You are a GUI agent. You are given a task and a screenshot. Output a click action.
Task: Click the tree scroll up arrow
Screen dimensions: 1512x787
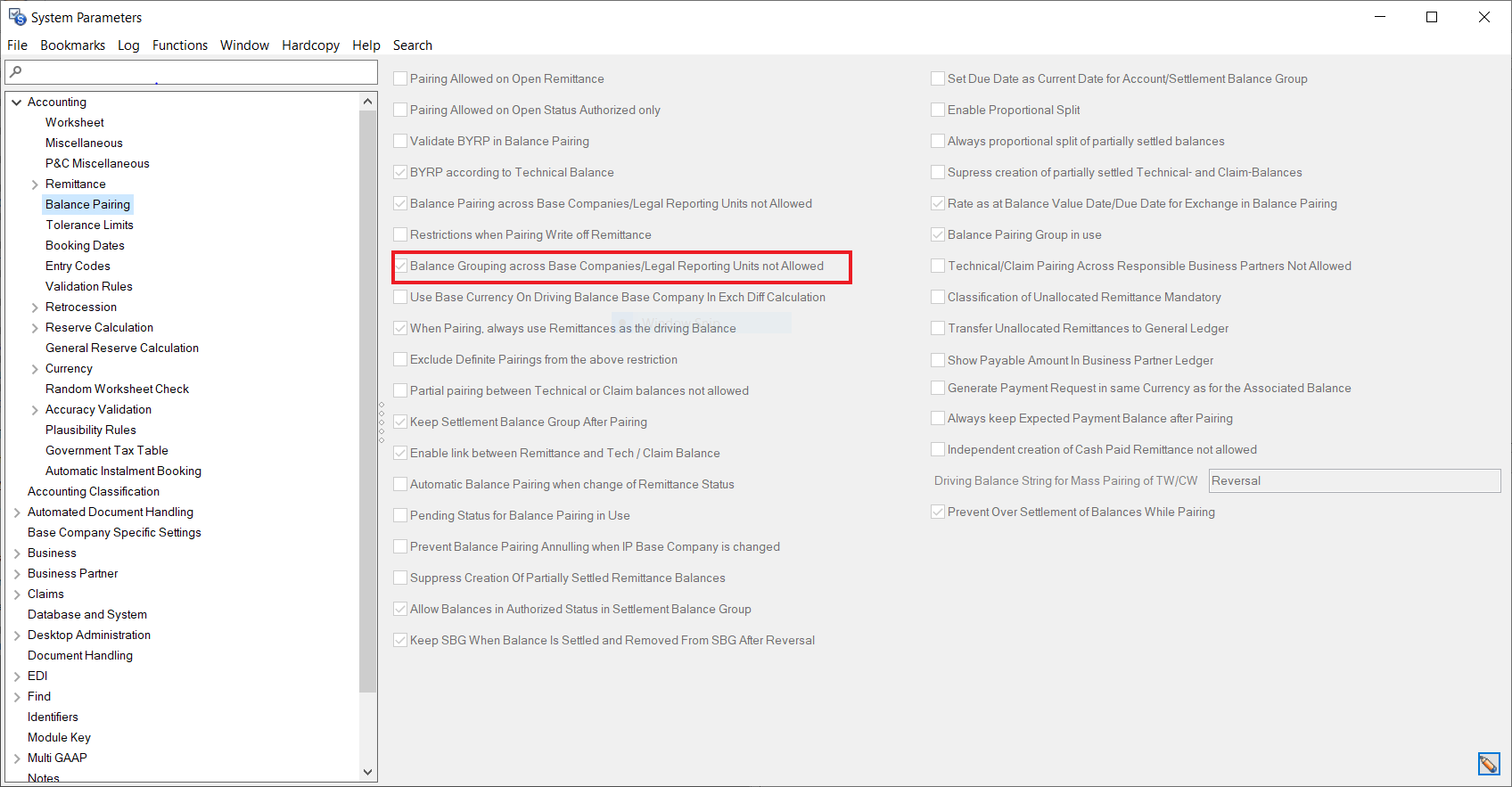pyautogui.click(x=367, y=102)
